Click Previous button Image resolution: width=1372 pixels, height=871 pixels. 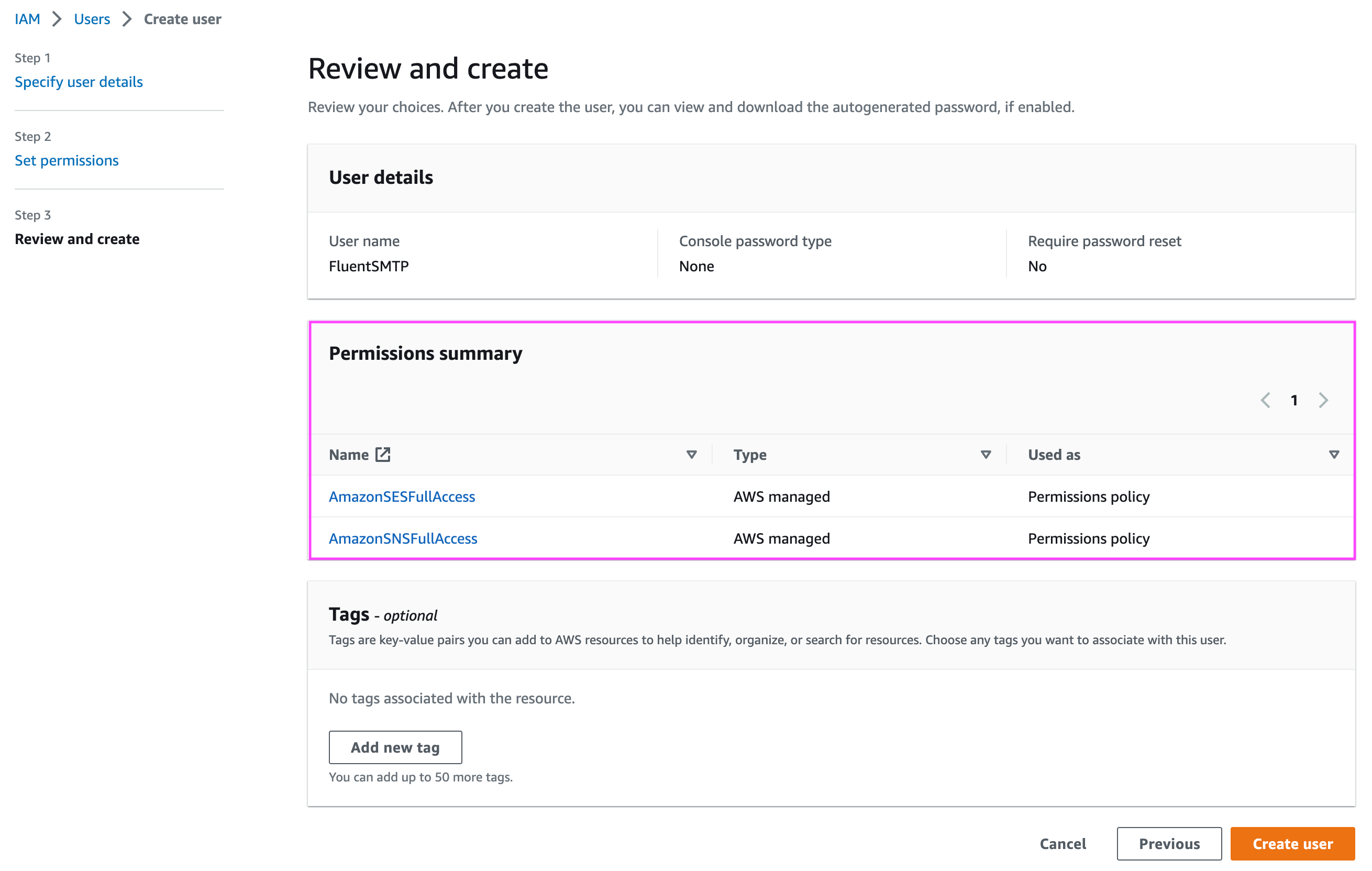pos(1169,844)
